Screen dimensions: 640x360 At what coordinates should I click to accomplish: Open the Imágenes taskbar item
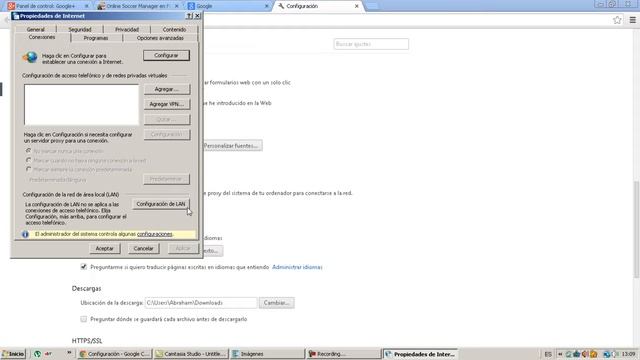click(267, 354)
